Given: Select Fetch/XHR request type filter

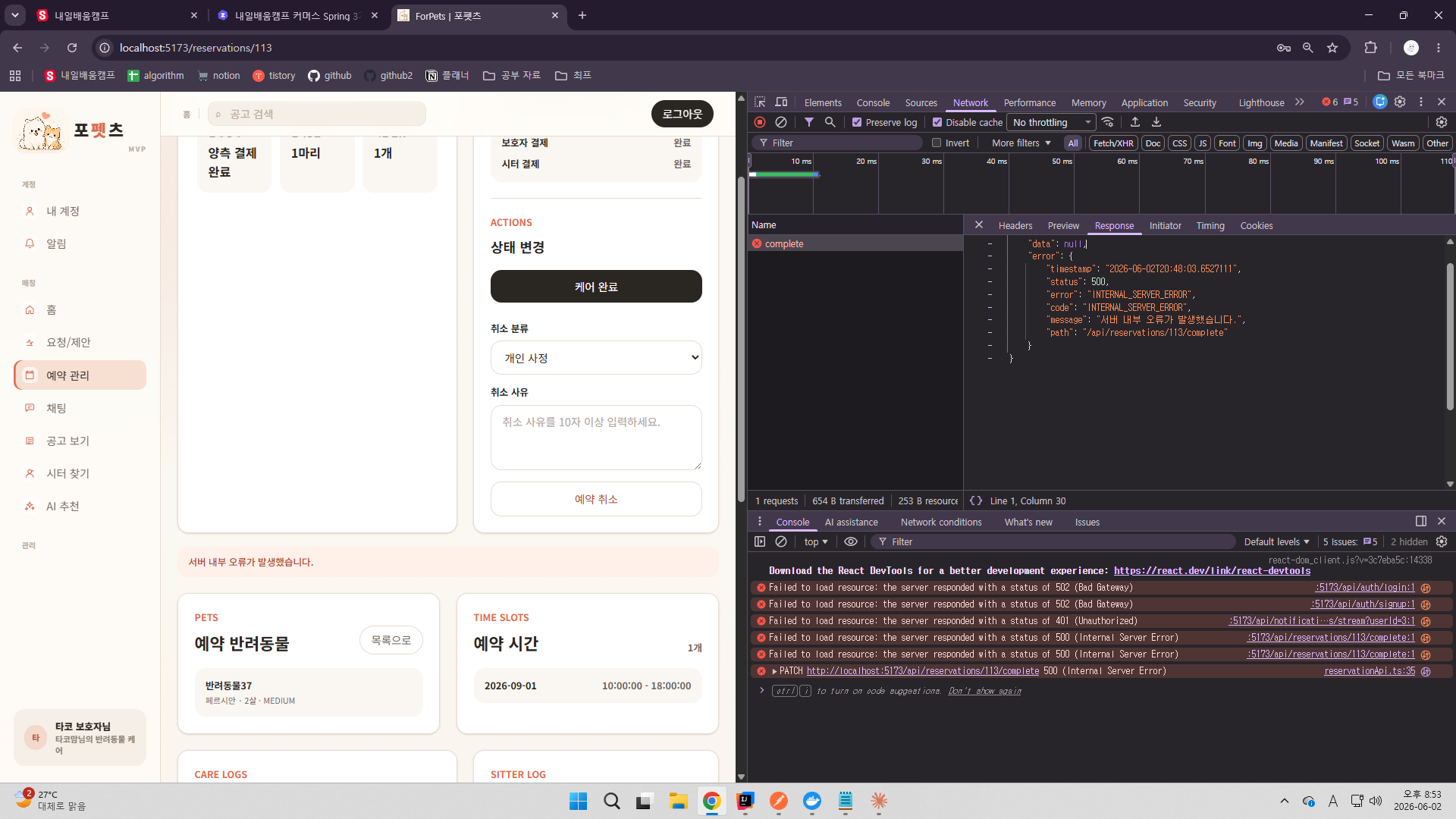Looking at the screenshot, I should (x=1113, y=143).
